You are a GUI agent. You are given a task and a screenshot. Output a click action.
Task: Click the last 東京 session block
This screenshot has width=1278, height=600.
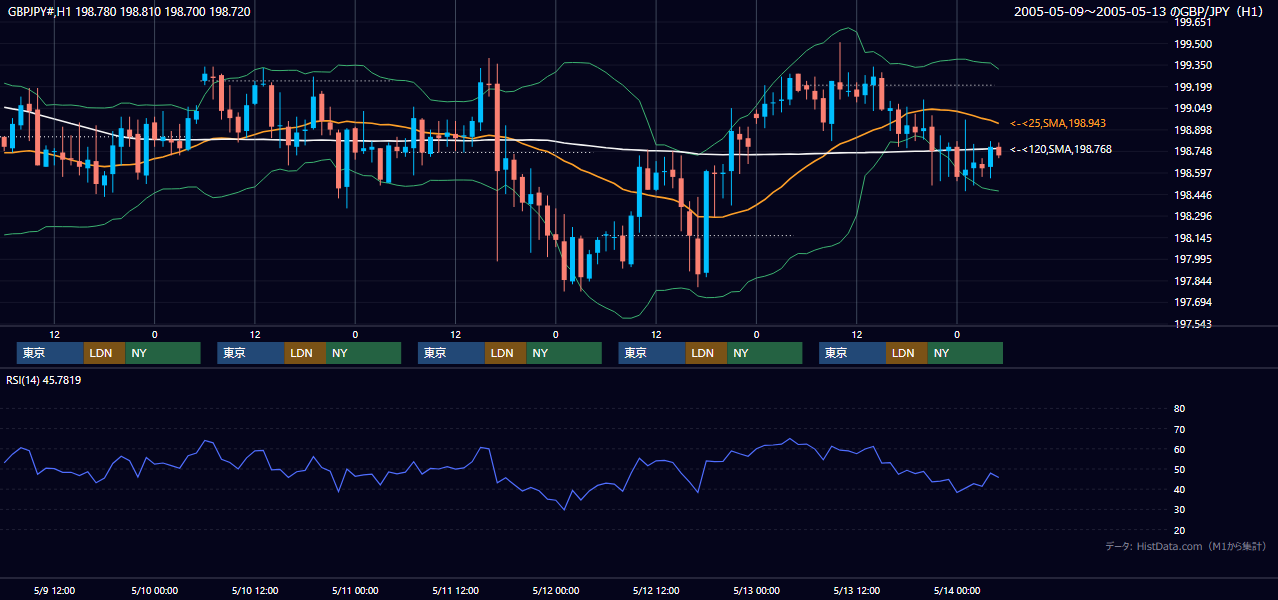point(852,353)
